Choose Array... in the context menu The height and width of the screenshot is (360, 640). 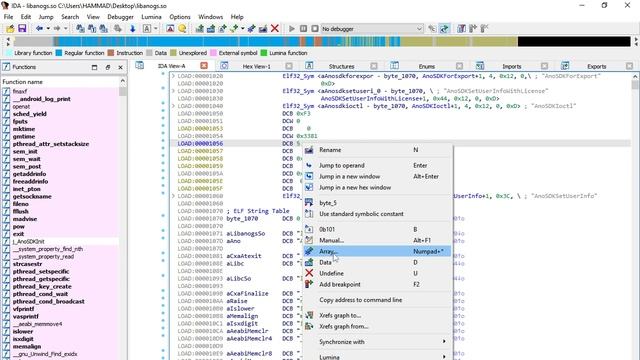378,251
